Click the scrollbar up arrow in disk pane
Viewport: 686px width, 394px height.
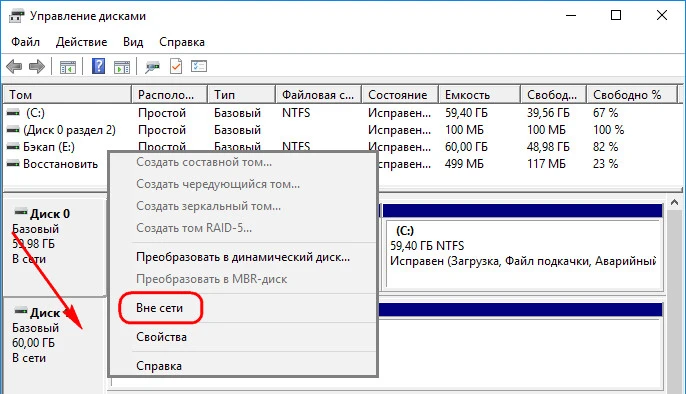pos(674,202)
